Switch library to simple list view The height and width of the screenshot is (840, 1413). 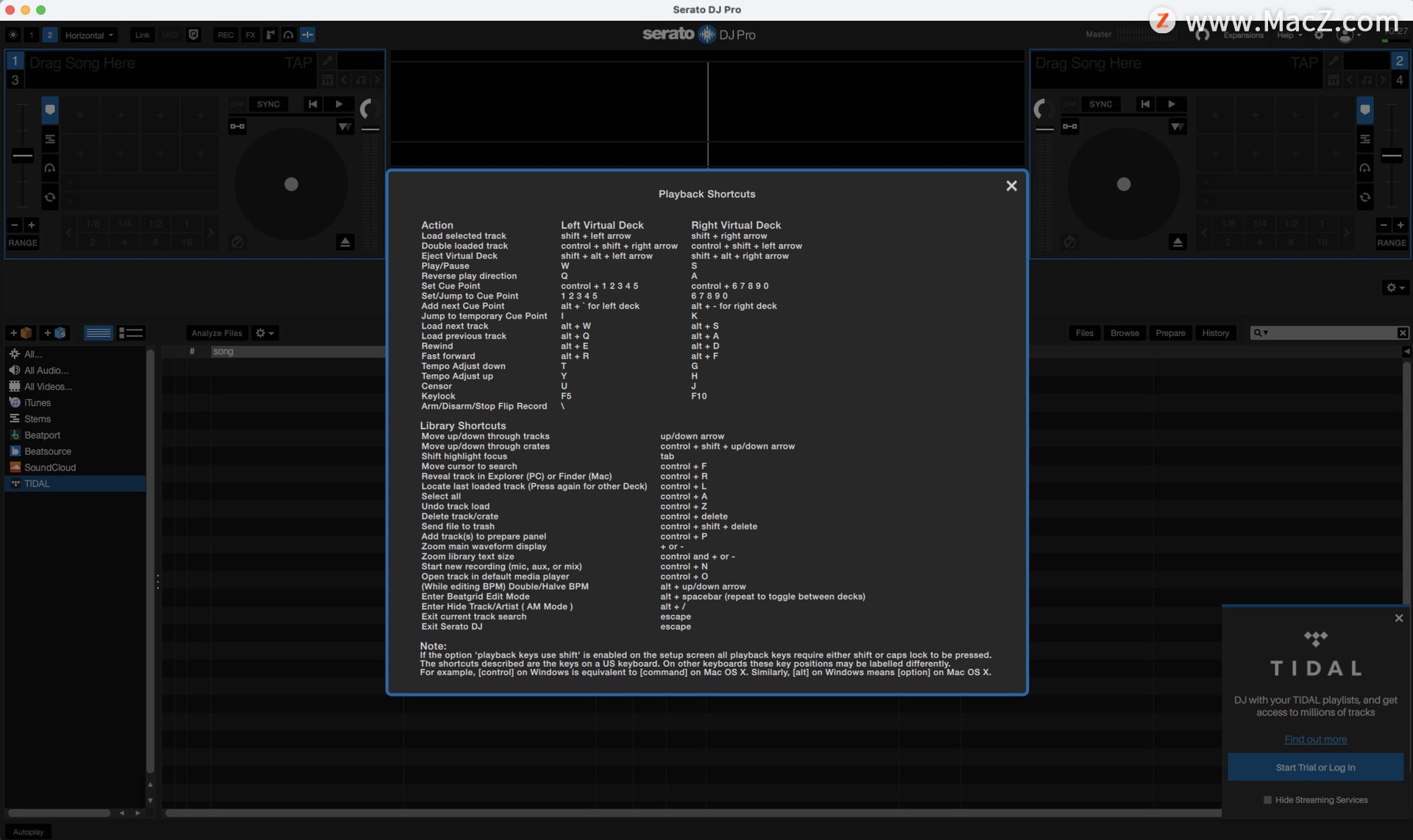tap(98, 333)
